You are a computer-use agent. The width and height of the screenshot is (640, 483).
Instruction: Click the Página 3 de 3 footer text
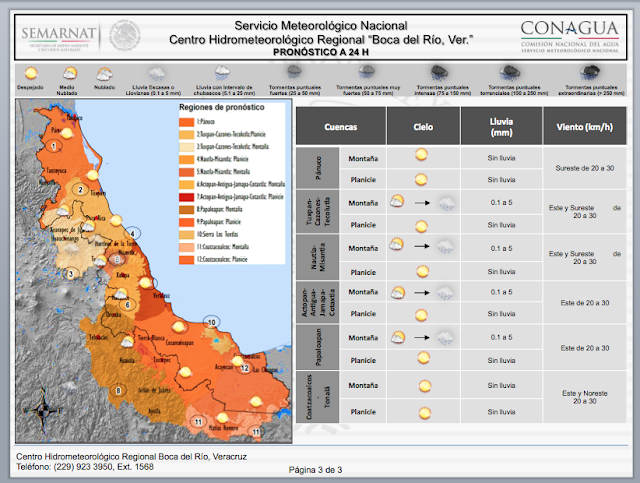(316, 470)
